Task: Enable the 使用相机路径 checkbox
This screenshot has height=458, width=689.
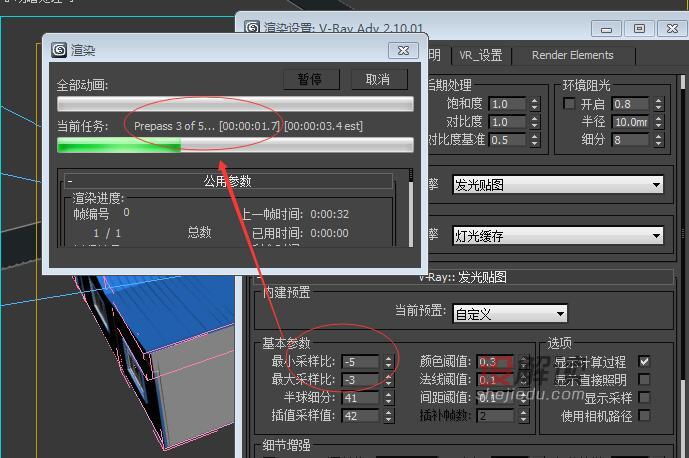Action: [644, 415]
